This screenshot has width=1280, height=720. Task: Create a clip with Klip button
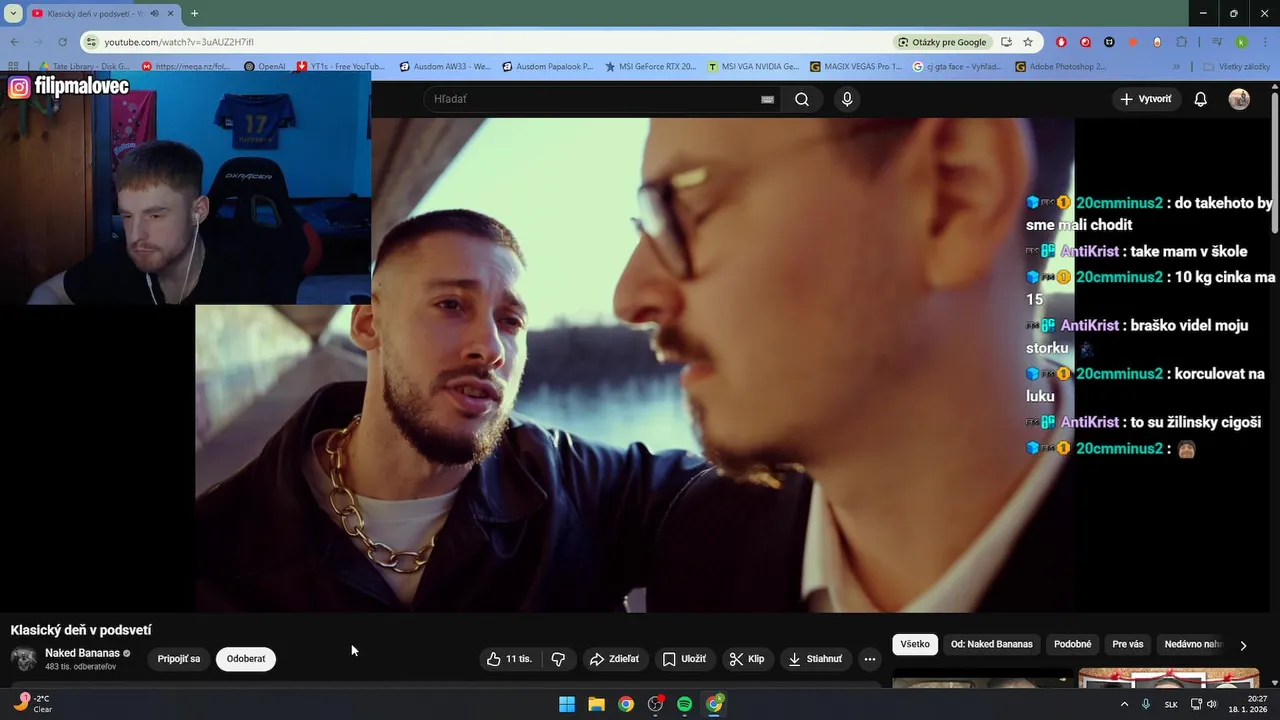tap(747, 659)
